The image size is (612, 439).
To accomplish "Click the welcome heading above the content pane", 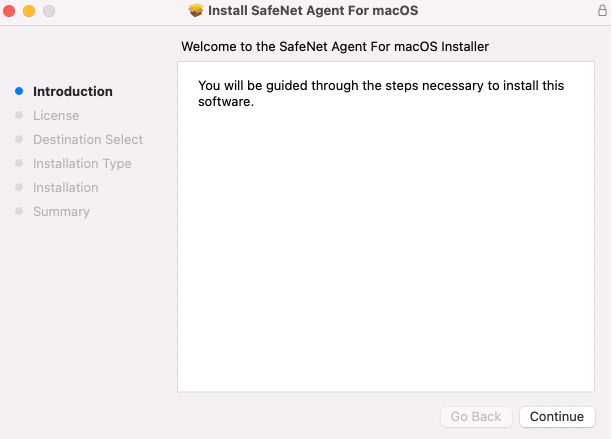I will (335, 47).
